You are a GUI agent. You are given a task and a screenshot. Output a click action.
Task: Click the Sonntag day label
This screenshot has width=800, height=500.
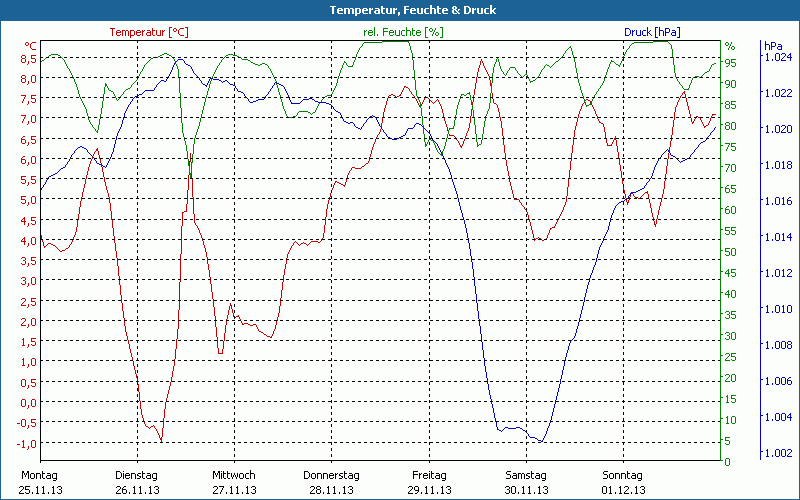coord(623,475)
